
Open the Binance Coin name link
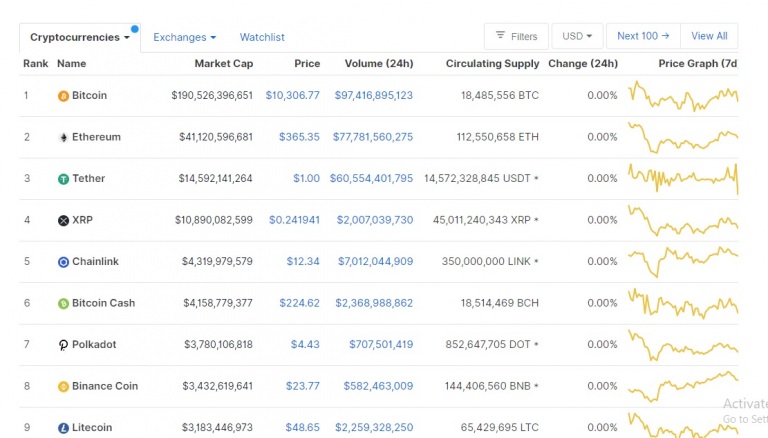(x=105, y=386)
